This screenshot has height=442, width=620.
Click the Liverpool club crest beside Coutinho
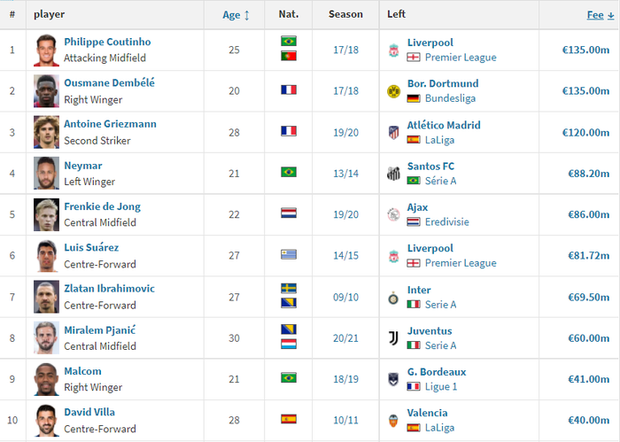point(393,49)
